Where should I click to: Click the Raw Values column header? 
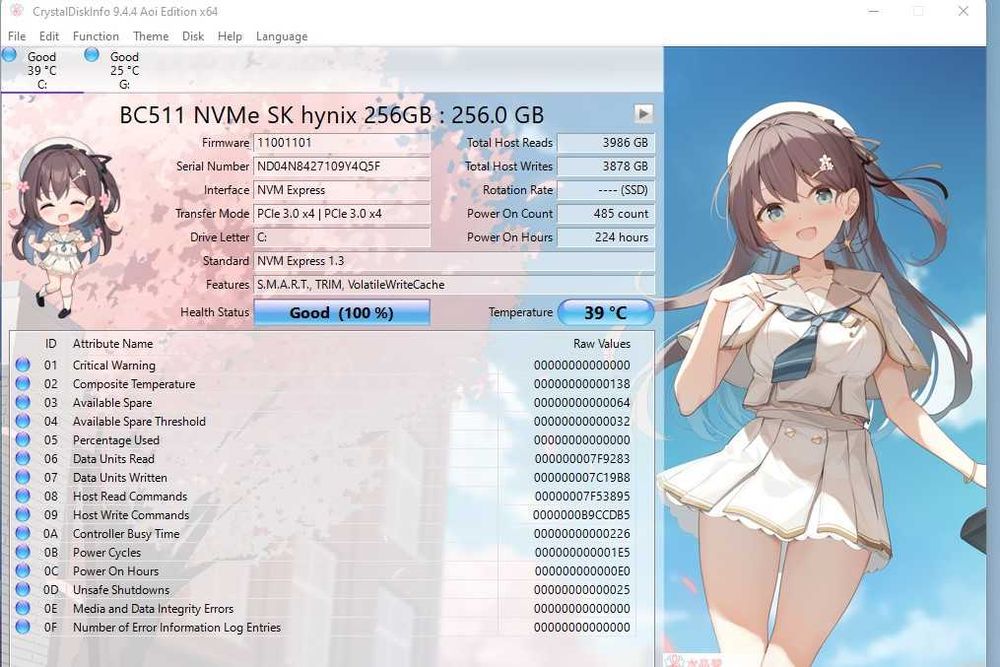coord(601,344)
